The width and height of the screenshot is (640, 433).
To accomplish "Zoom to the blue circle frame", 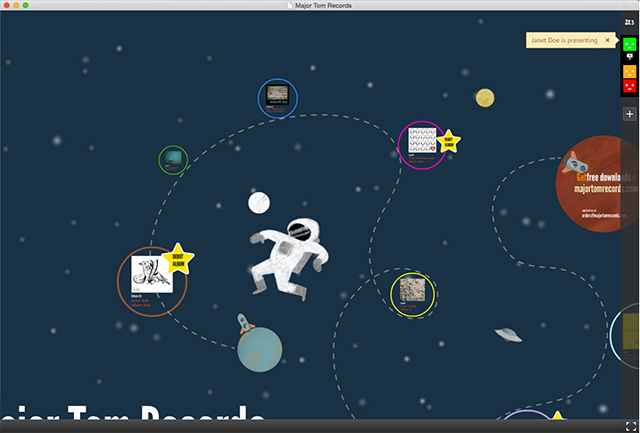I will [x=278, y=98].
